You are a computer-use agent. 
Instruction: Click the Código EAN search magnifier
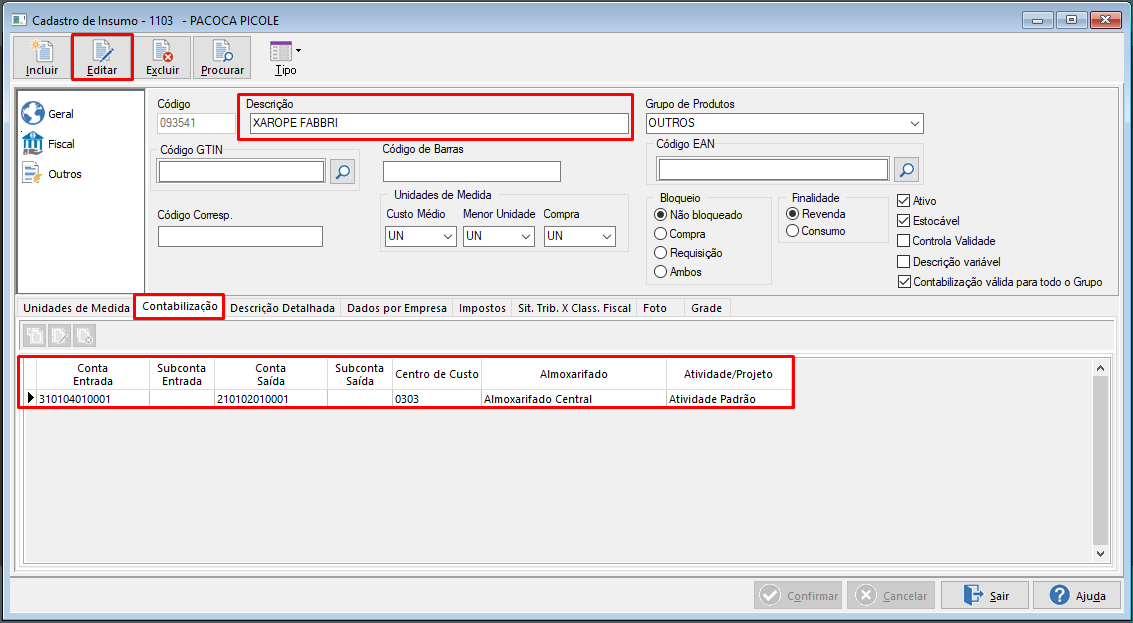[x=906, y=170]
